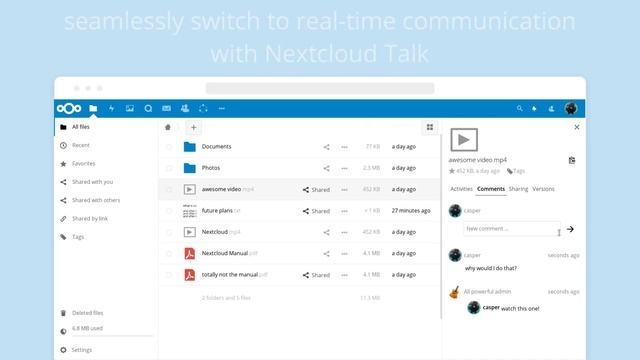Go to home folder breadcrumb icon
640x360 pixels.
(168, 127)
